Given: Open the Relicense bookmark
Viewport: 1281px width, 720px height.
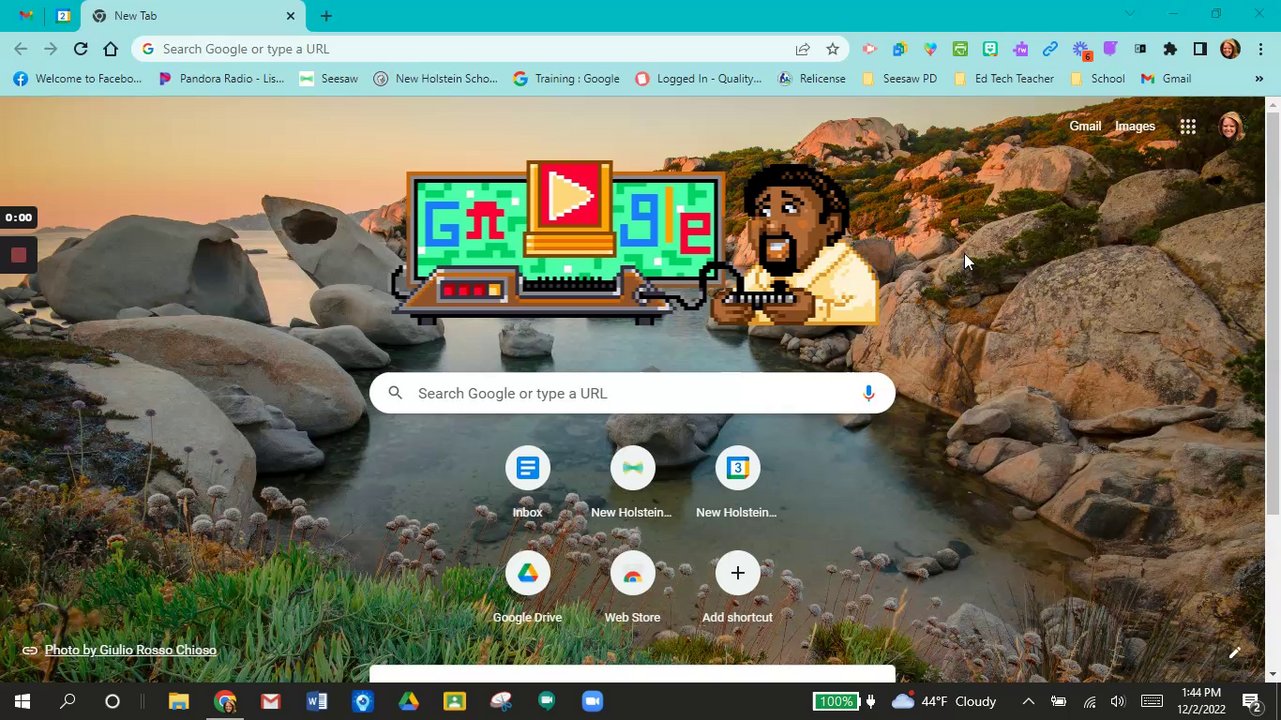Looking at the screenshot, I should tap(811, 79).
